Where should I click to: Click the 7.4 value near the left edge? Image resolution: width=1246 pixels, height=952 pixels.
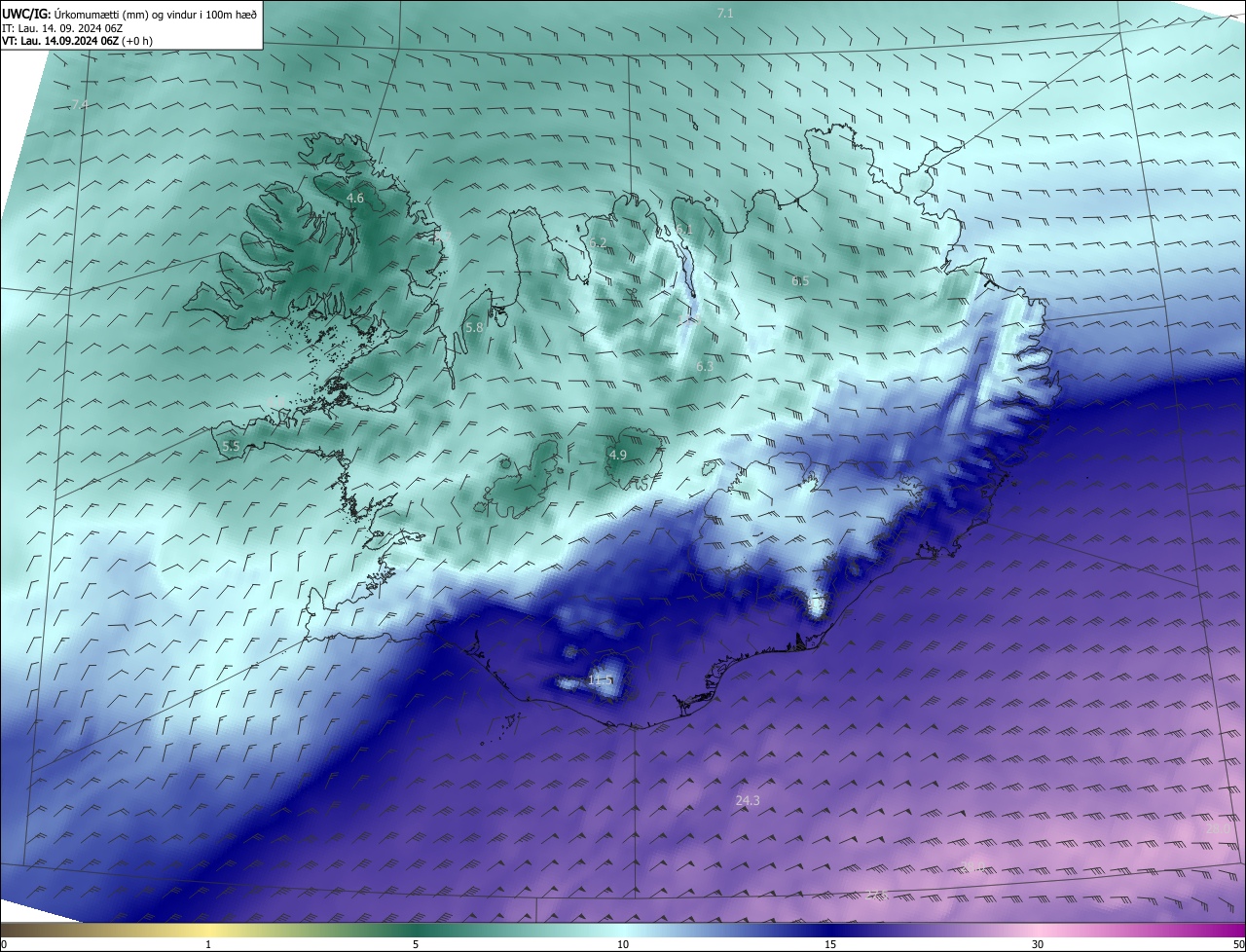(x=80, y=104)
